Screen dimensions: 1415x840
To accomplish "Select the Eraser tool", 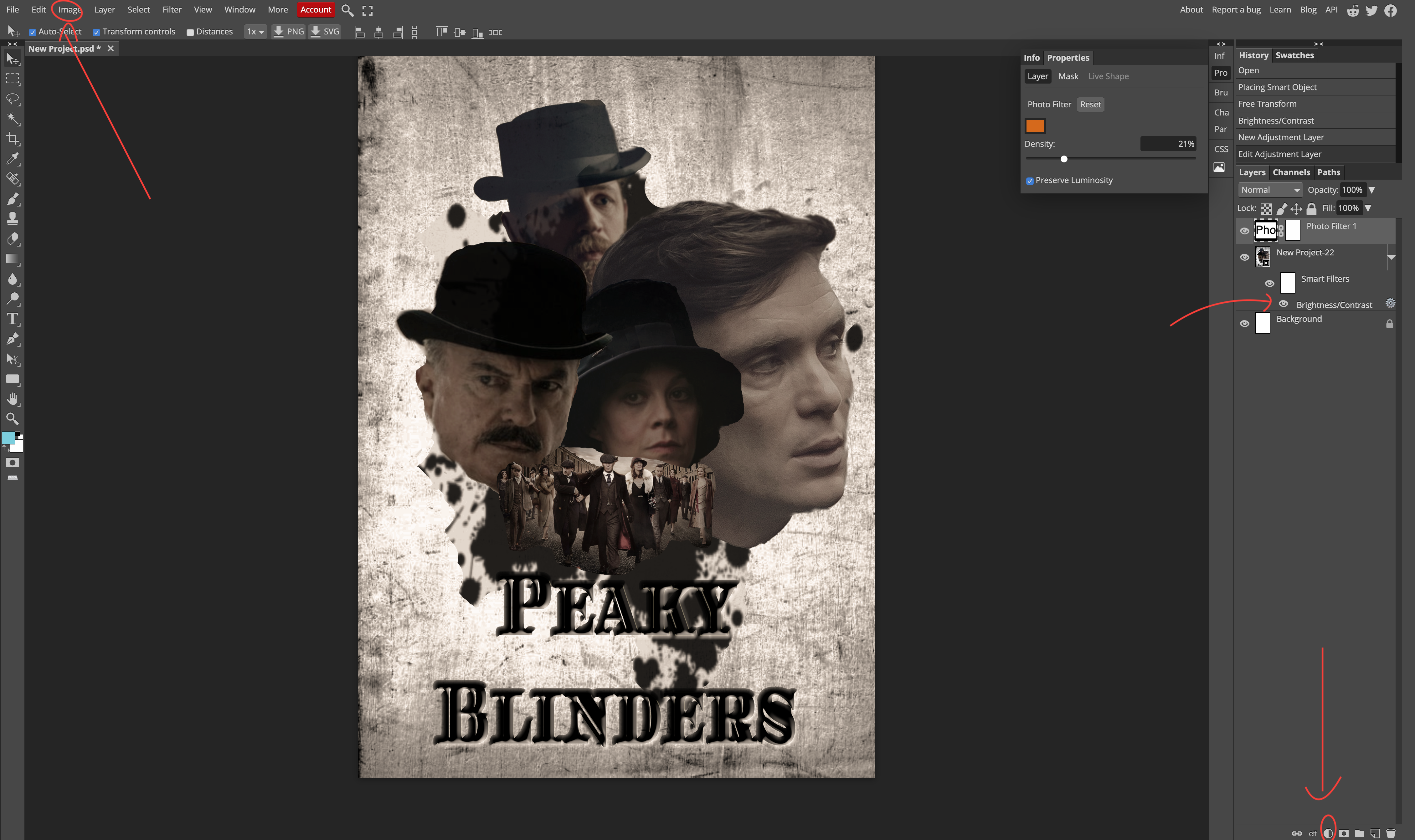I will [x=13, y=239].
